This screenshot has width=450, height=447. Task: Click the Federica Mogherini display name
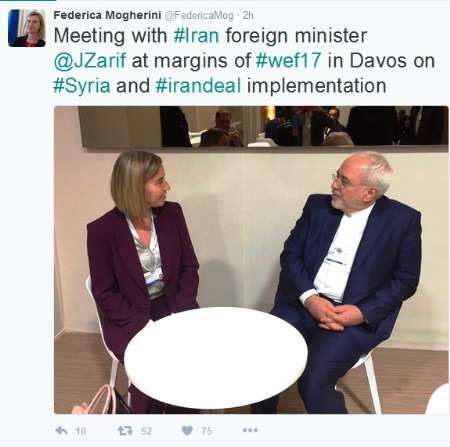107,15
